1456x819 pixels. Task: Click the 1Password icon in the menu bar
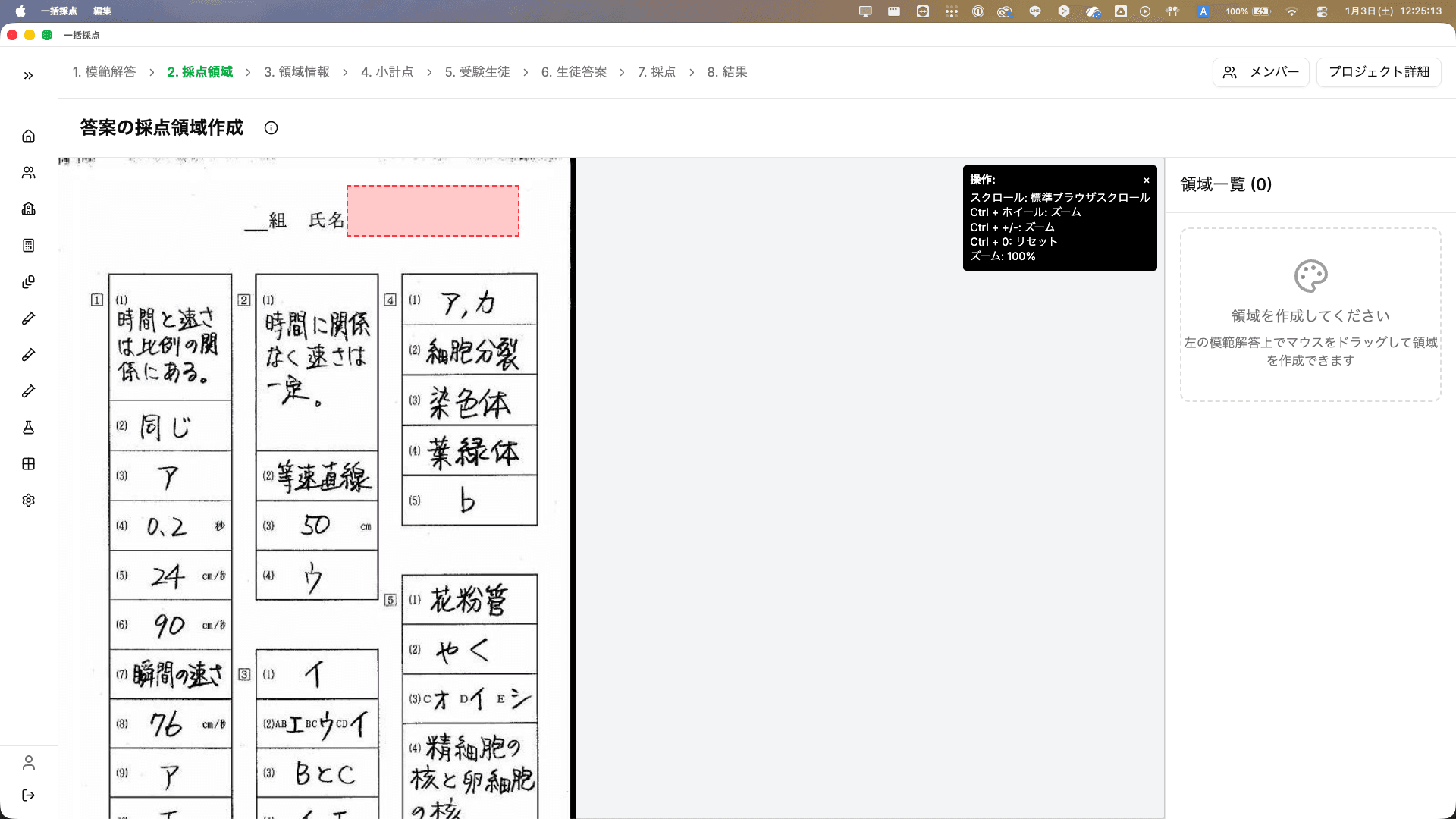tap(978, 11)
